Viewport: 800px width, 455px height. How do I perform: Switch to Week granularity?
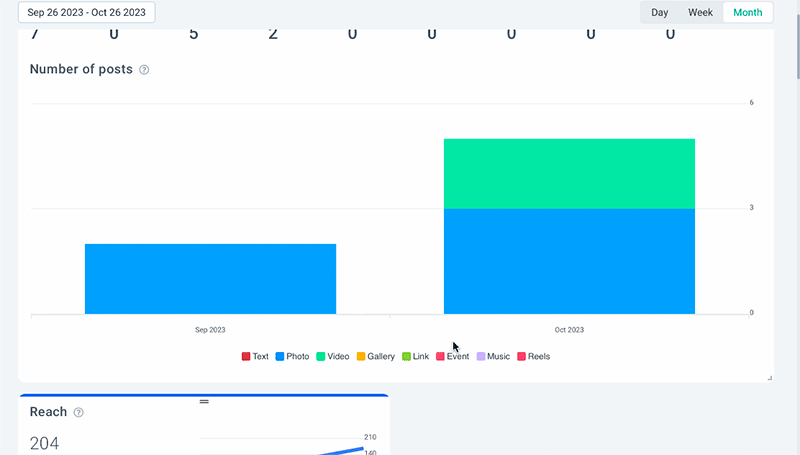point(700,13)
